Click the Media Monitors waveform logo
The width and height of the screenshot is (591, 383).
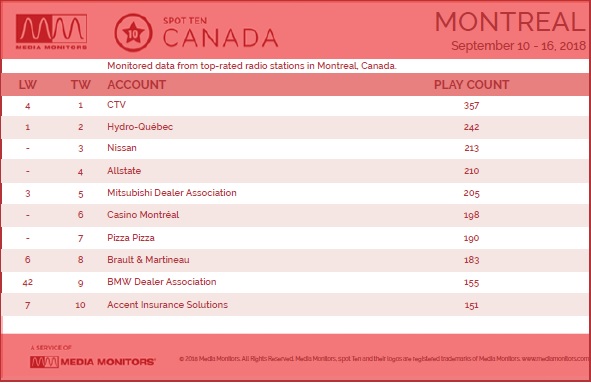[51, 32]
